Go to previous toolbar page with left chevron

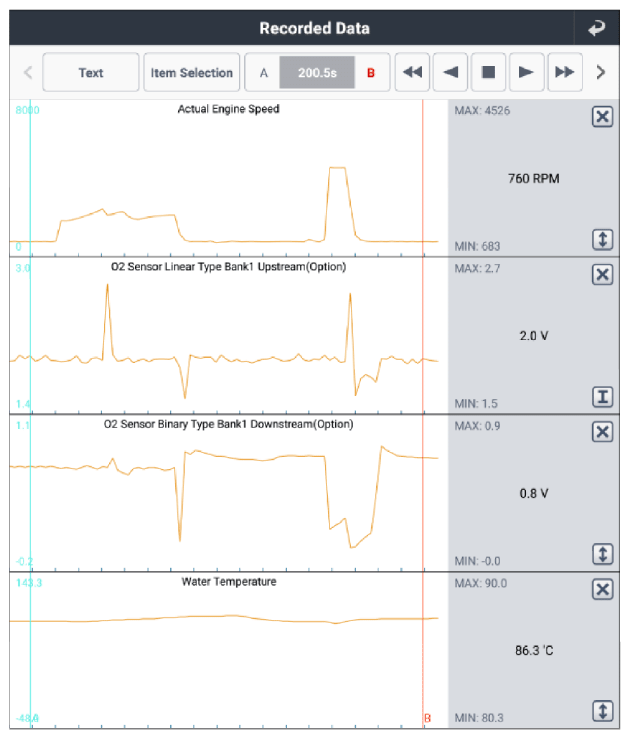point(28,73)
